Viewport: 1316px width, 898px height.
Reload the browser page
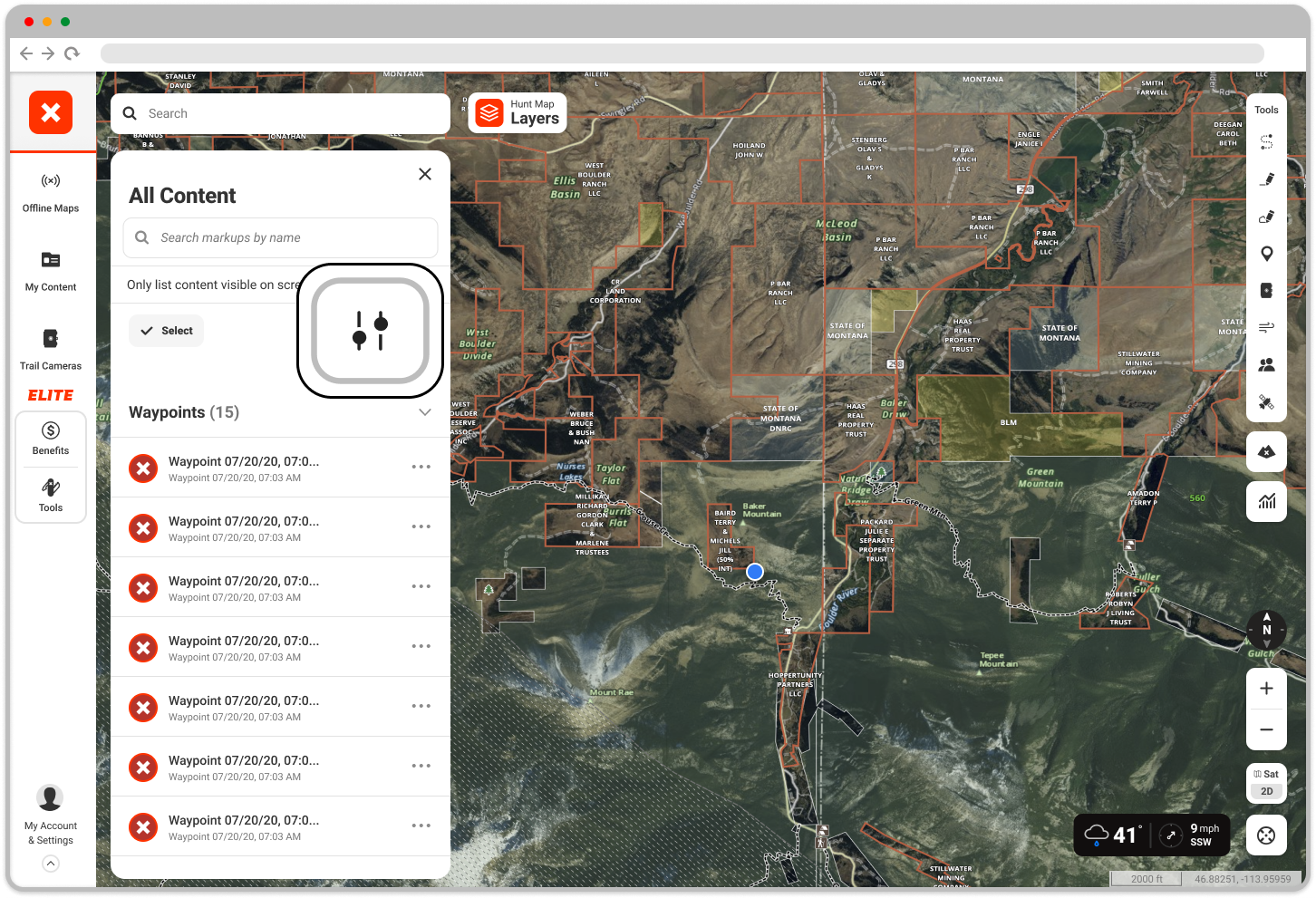click(x=72, y=53)
